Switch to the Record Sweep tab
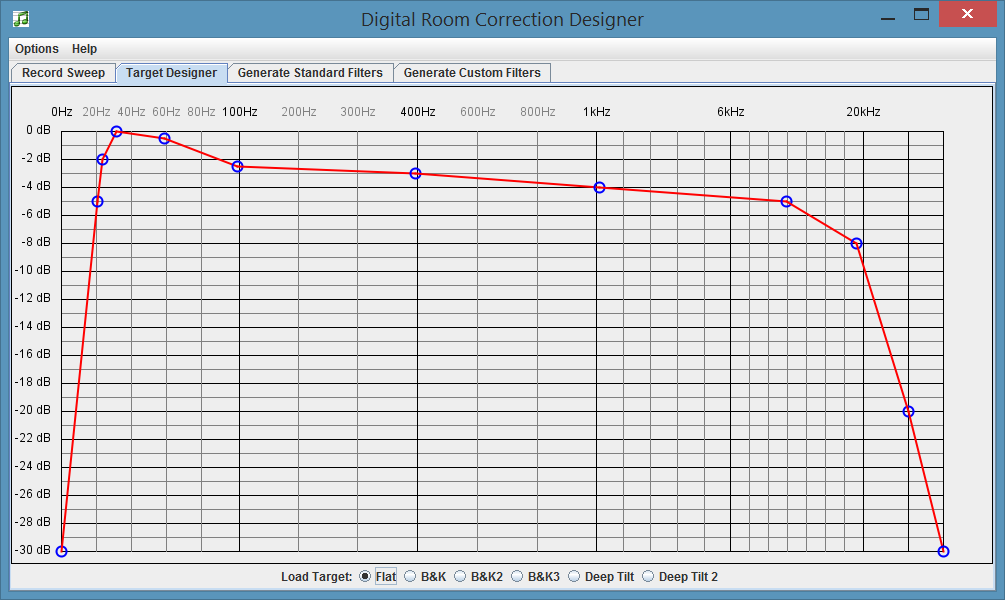This screenshot has width=1005, height=600. 63,72
